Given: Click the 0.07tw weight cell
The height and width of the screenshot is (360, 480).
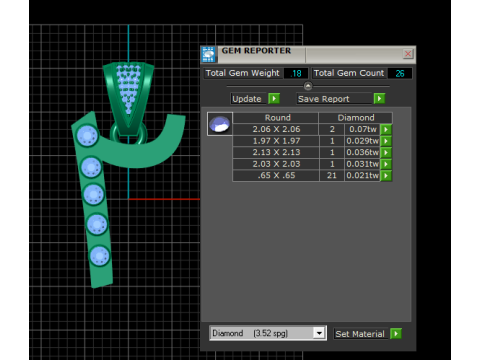Looking at the screenshot, I should 362,129.
